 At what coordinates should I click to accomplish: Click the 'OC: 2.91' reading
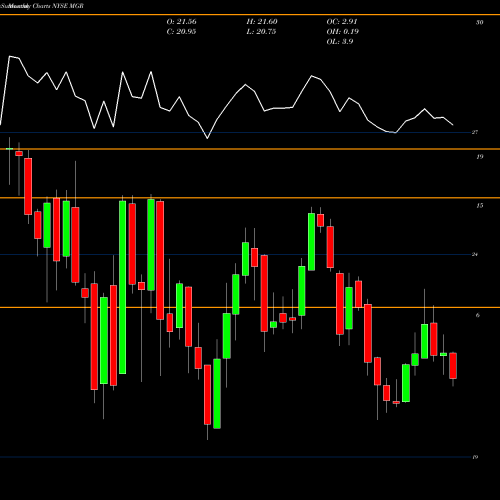[342, 22]
